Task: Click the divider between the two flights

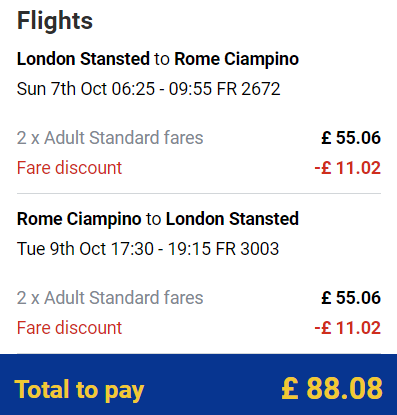Action: coord(199,193)
